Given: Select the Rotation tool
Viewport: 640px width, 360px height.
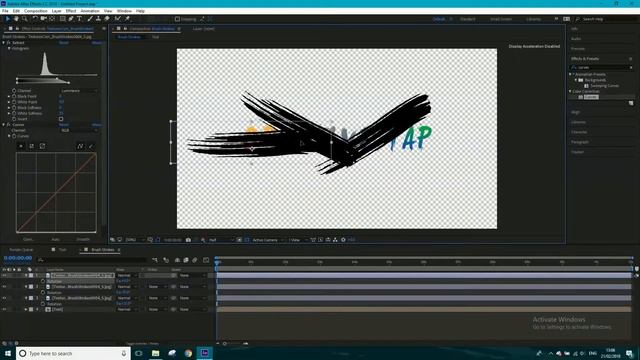Looking at the screenshot, I should 35,19.
